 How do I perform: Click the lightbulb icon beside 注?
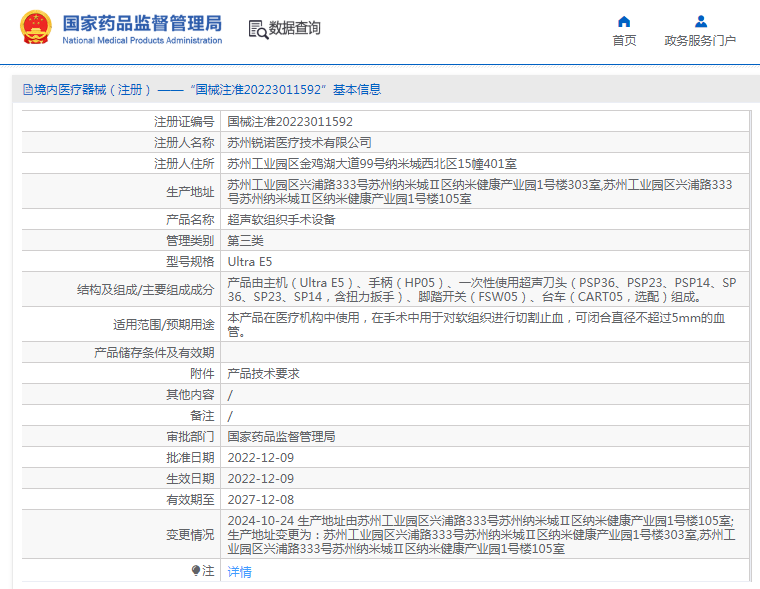(x=196, y=571)
